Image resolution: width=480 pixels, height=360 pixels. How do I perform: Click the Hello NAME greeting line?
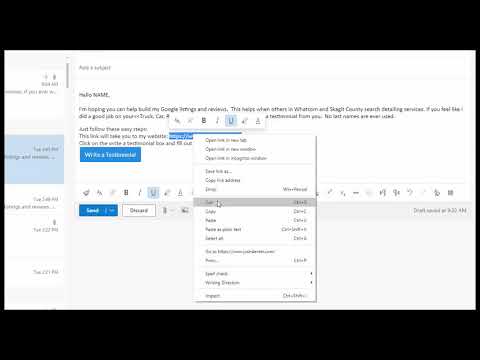[94, 95]
